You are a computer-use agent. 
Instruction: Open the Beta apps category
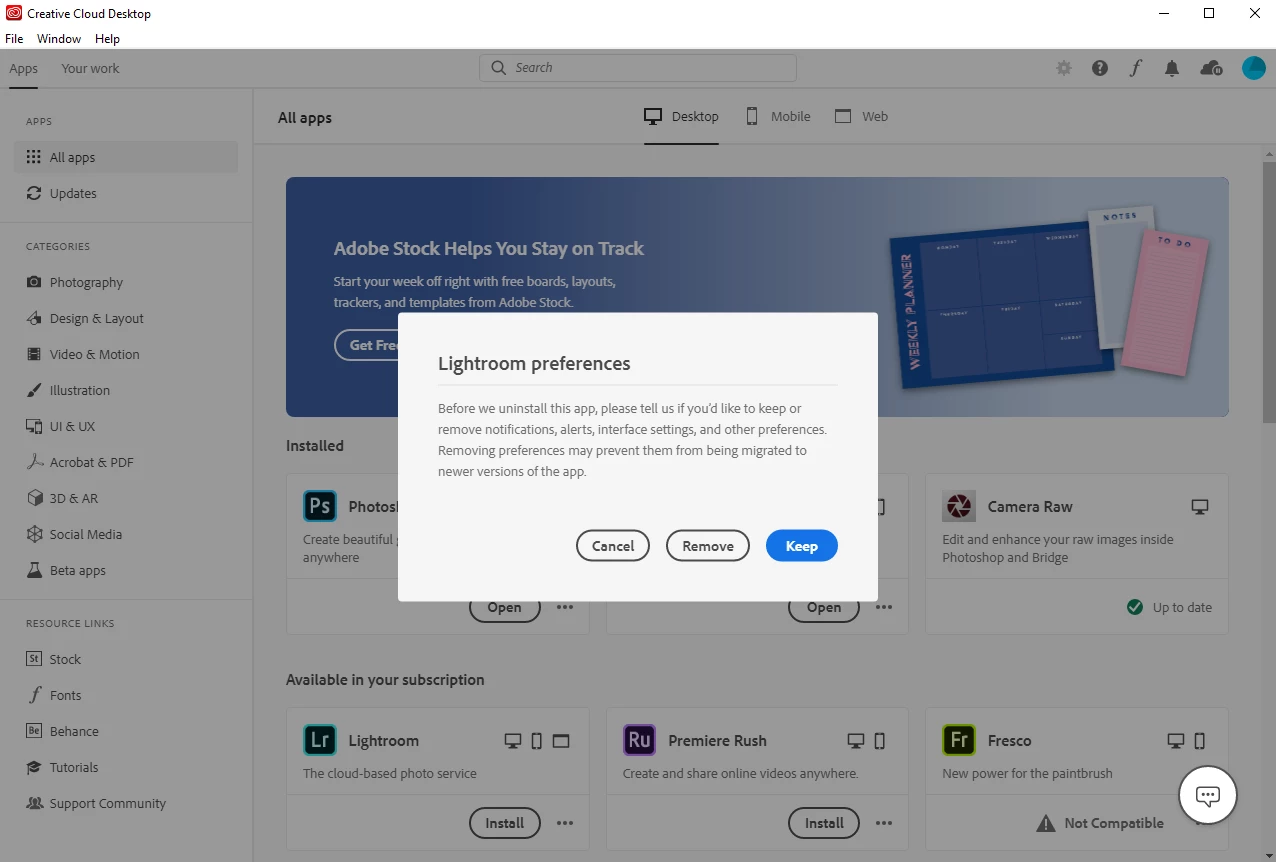click(x=126, y=570)
